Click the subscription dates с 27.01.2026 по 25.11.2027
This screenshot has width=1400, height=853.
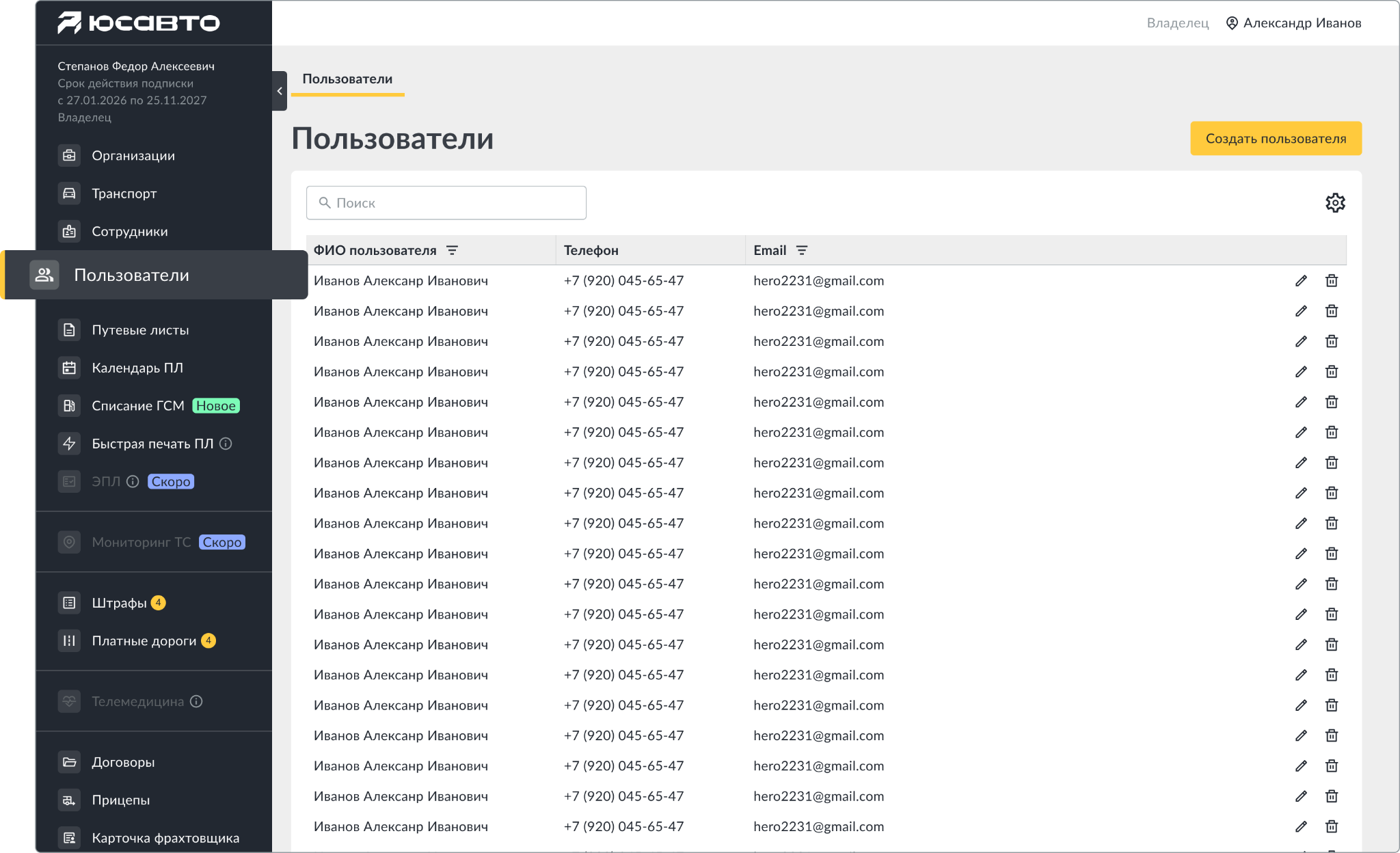132,100
